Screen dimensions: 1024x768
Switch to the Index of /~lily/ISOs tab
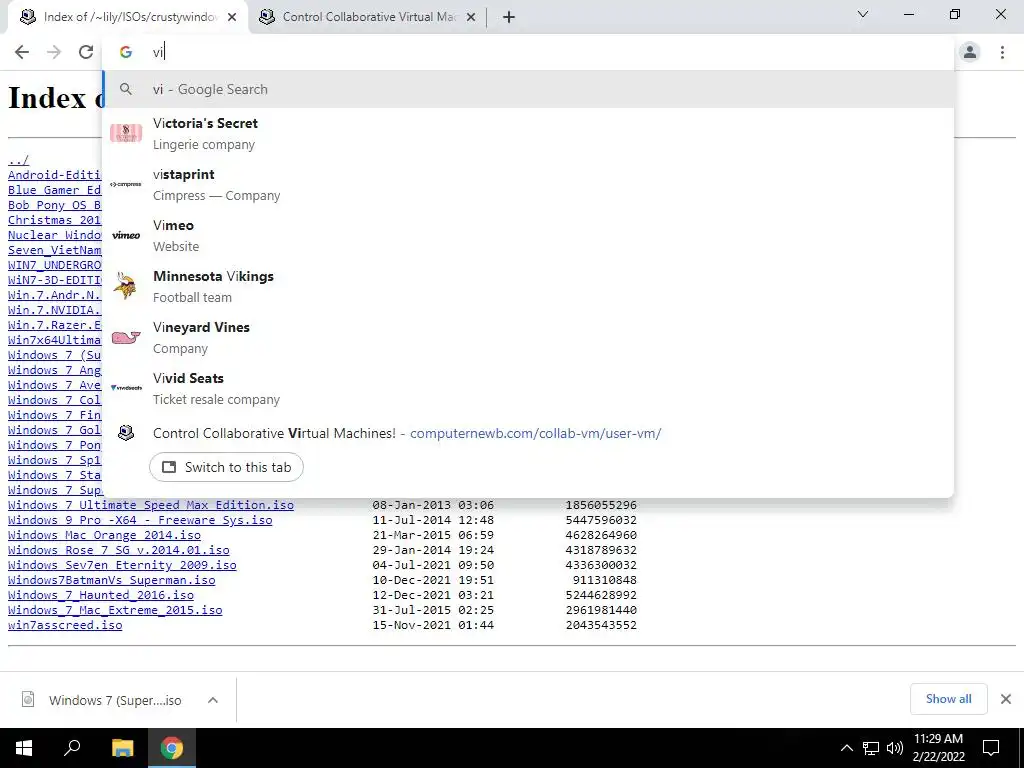pyautogui.click(x=127, y=18)
